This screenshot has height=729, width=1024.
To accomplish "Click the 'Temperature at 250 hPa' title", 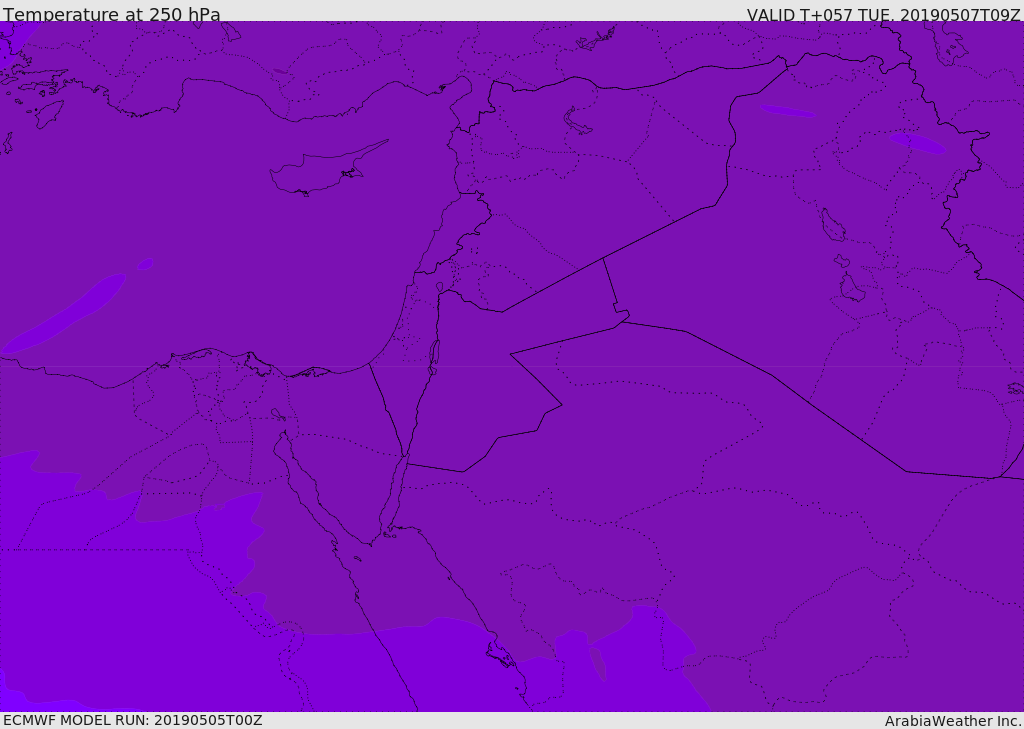I will point(112,14).
